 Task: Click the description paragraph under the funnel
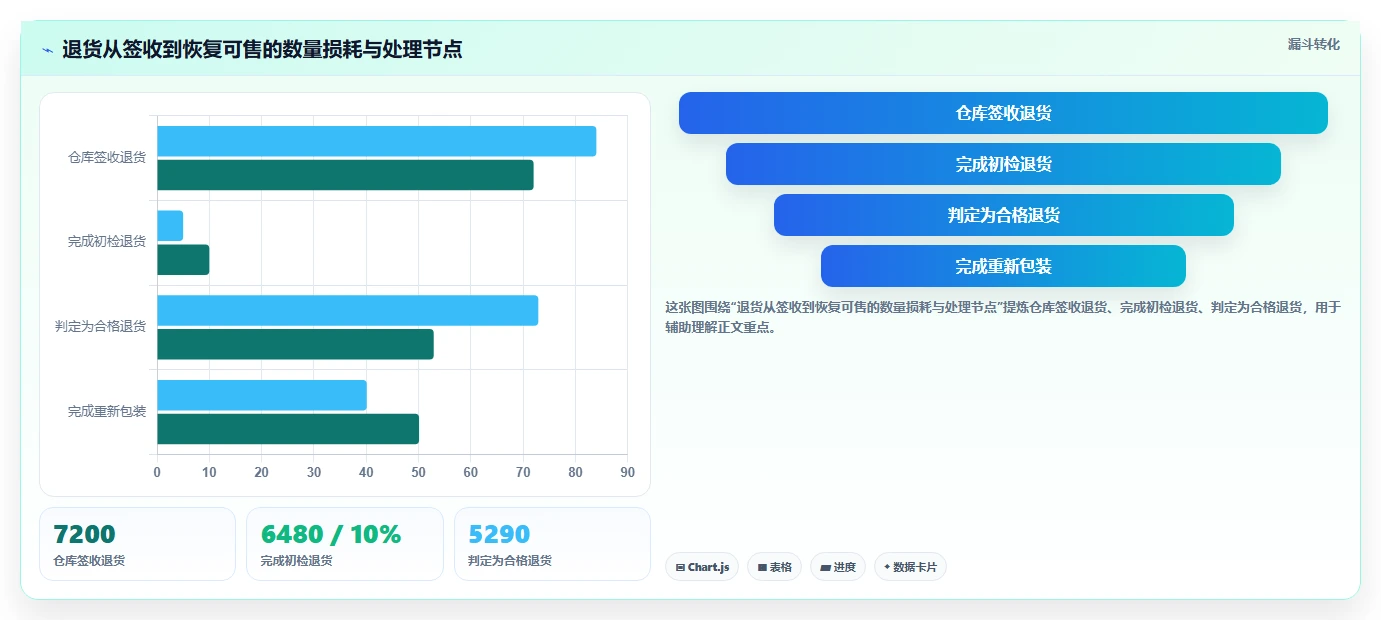click(x=1003, y=317)
